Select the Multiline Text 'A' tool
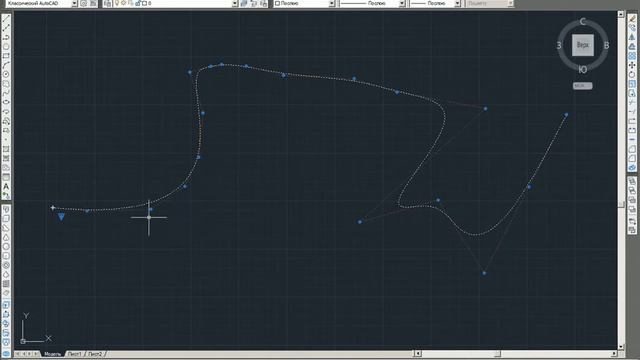 (x=6, y=187)
